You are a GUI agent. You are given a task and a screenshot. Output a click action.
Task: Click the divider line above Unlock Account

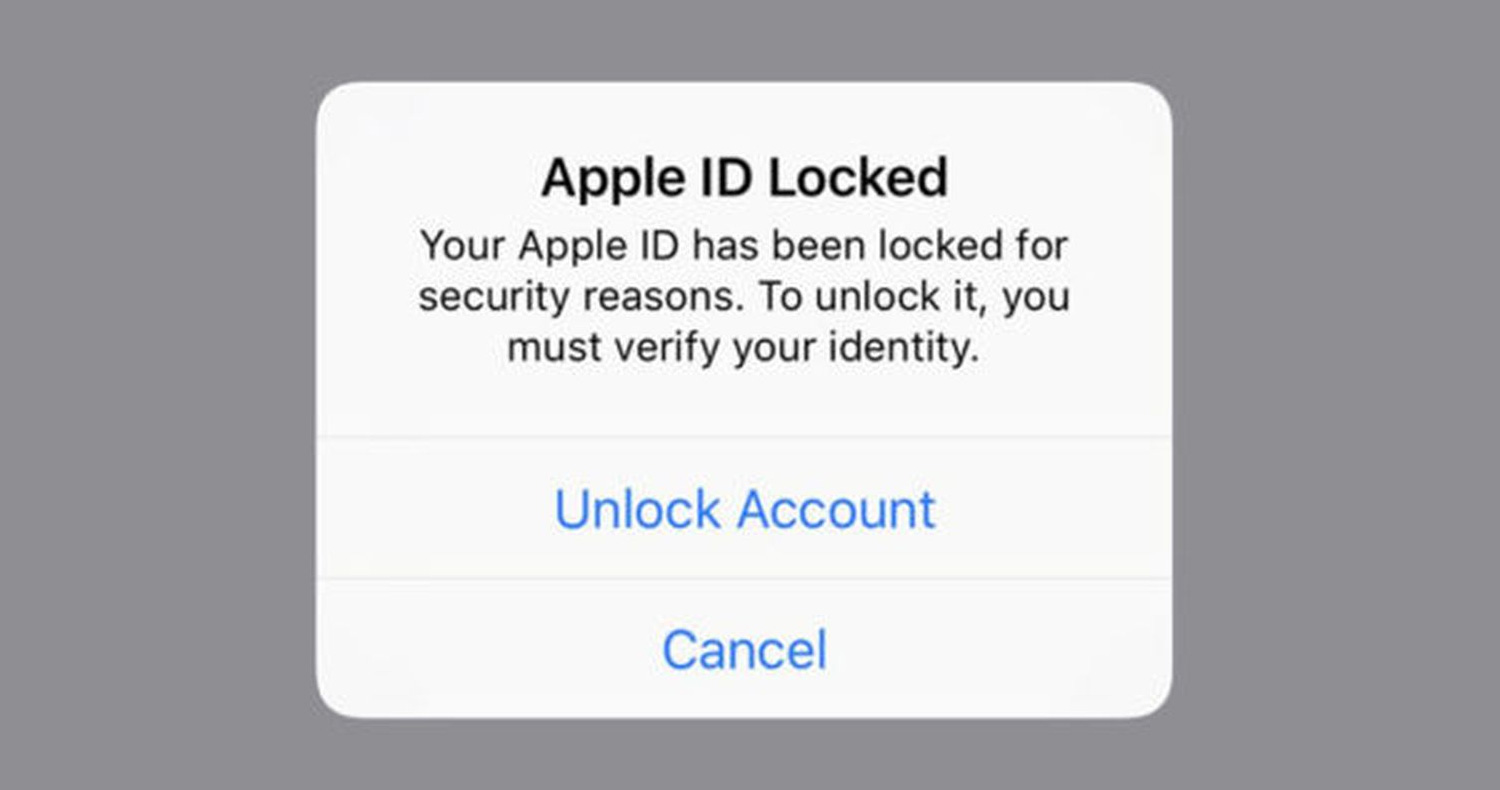point(744,437)
